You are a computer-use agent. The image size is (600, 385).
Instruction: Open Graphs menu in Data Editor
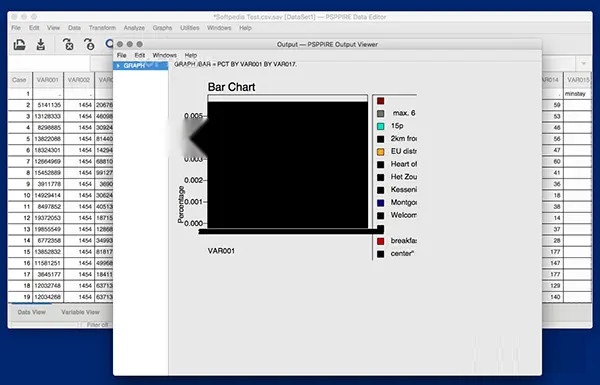coord(162,28)
